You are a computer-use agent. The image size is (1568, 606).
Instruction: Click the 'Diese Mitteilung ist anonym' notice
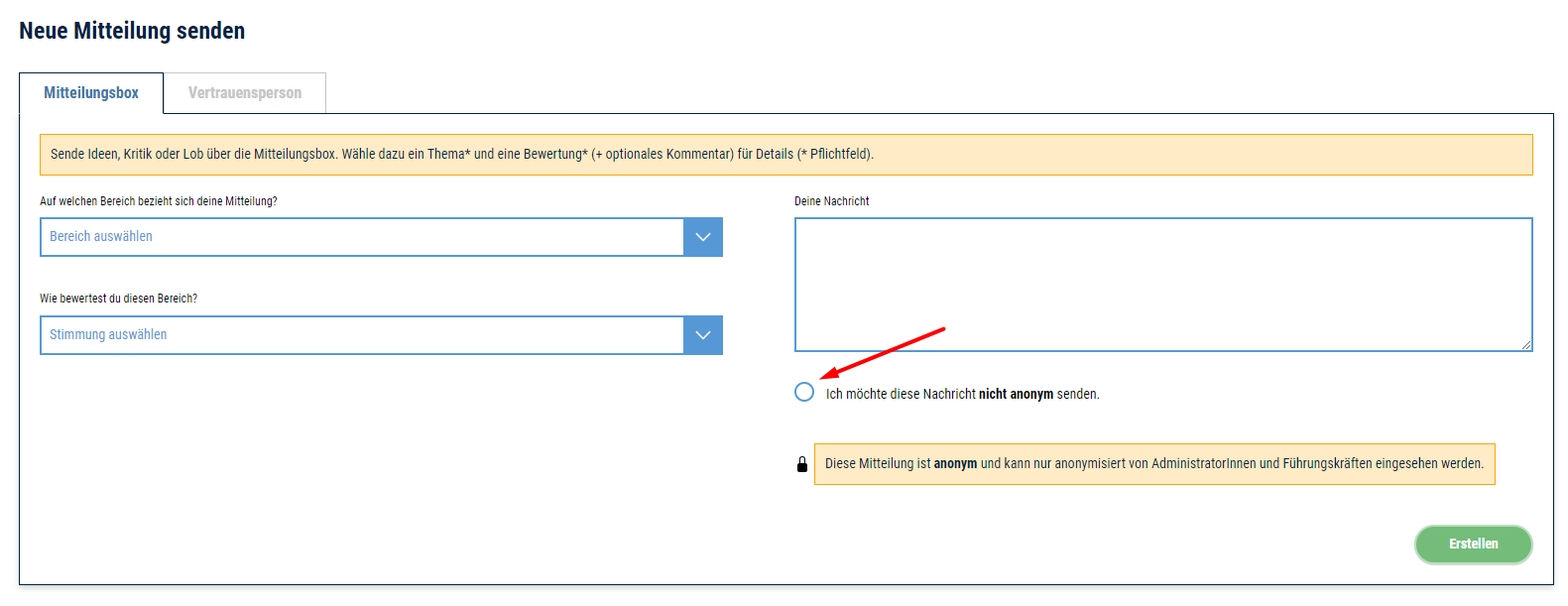click(1154, 464)
